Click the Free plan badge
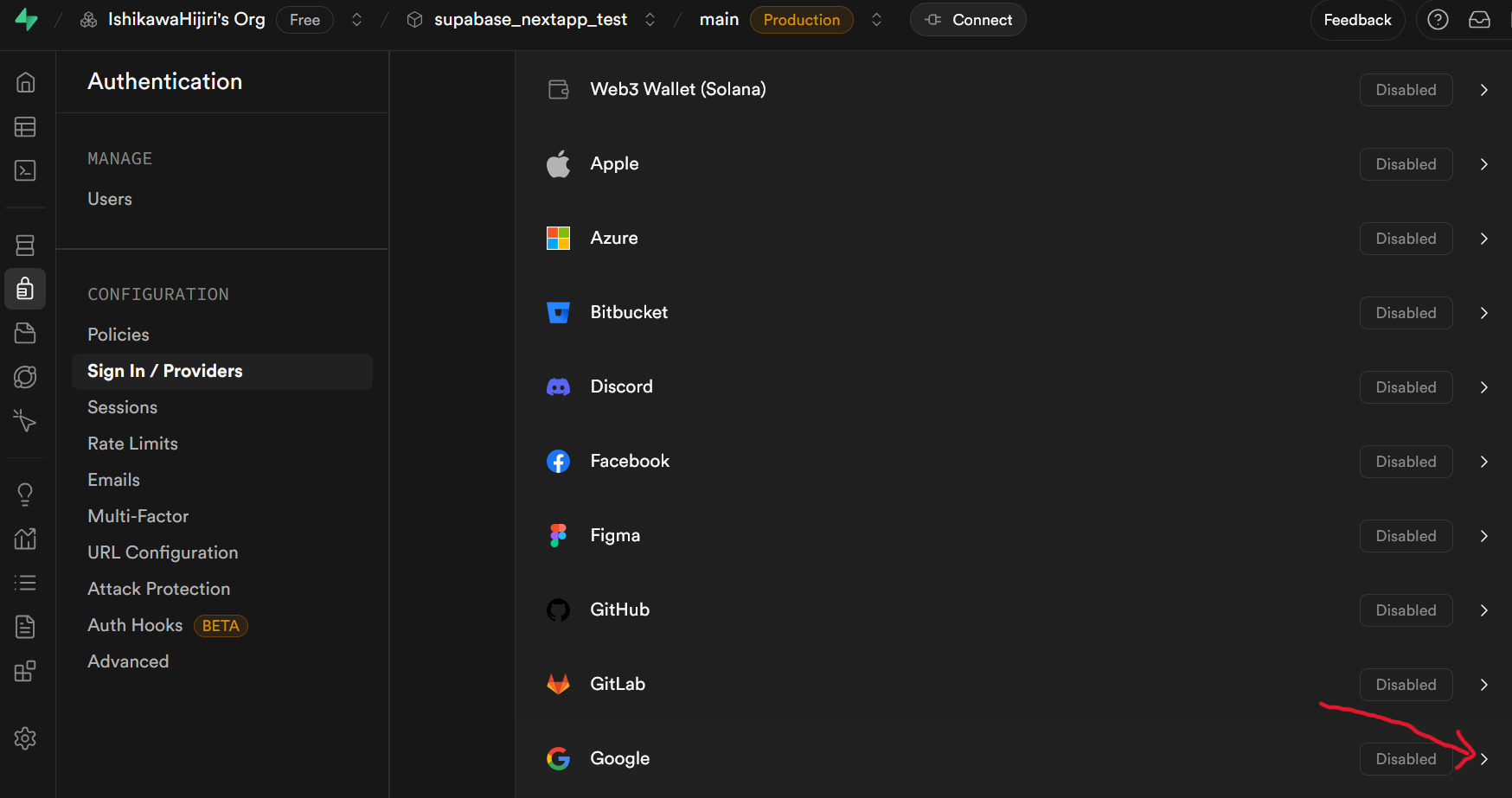1512x798 pixels. pyautogui.click(x=304, y=20)
